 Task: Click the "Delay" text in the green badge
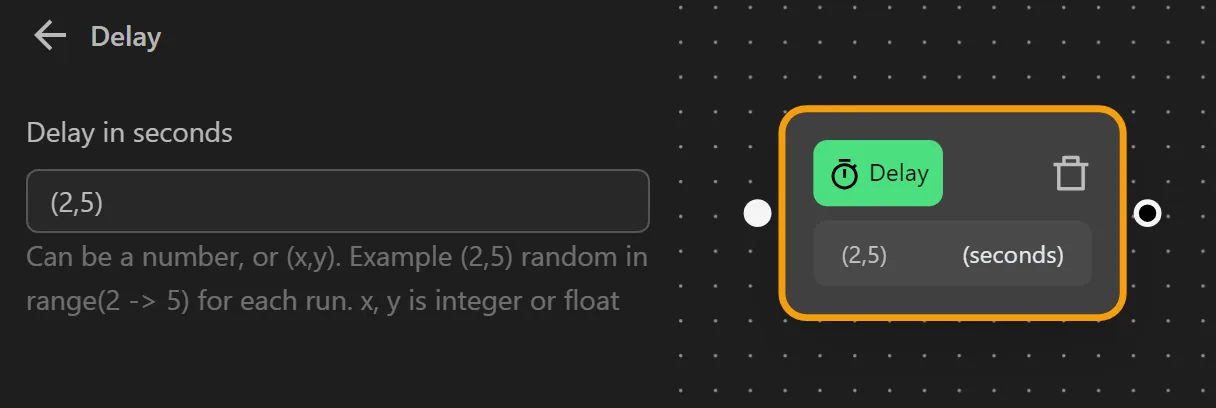click(x=899, y=173)
